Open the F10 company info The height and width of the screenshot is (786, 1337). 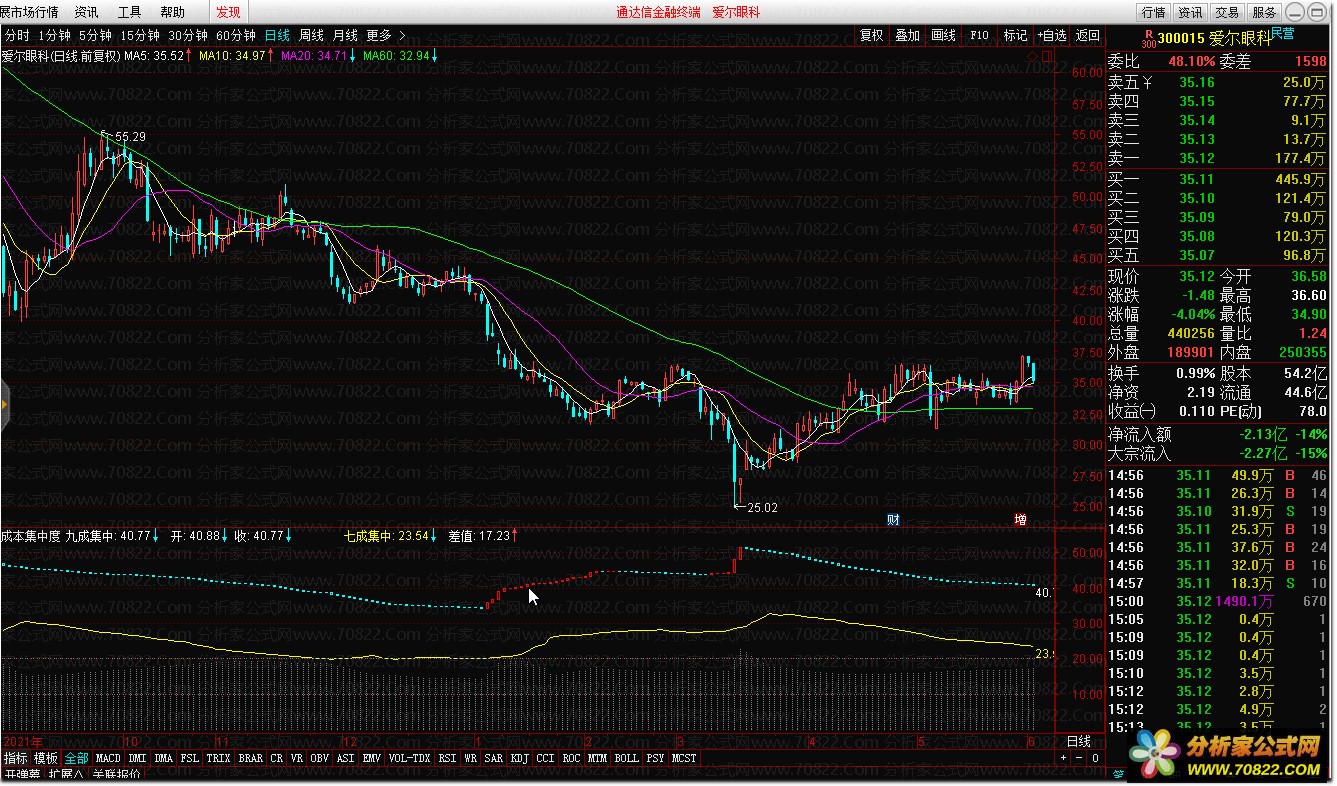point(979,35)
